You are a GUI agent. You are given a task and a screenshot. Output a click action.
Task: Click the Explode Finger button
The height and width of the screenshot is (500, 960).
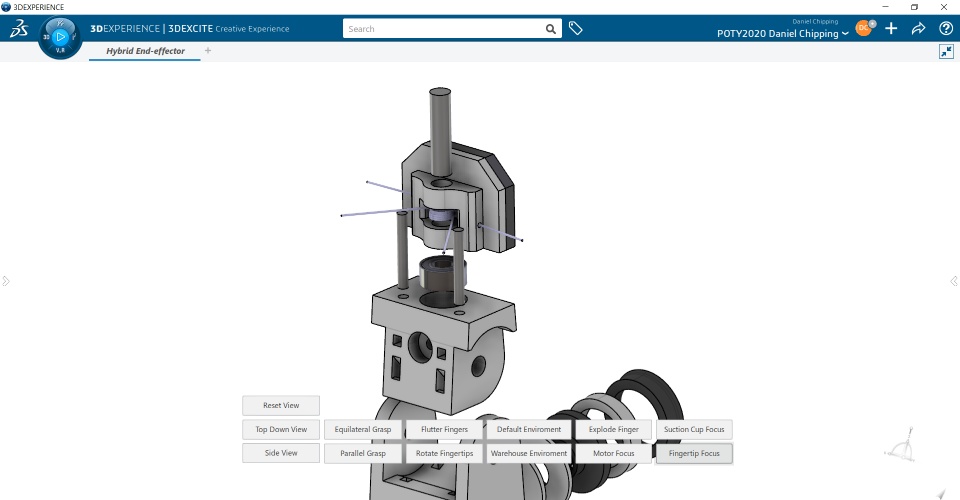[613, 429]
